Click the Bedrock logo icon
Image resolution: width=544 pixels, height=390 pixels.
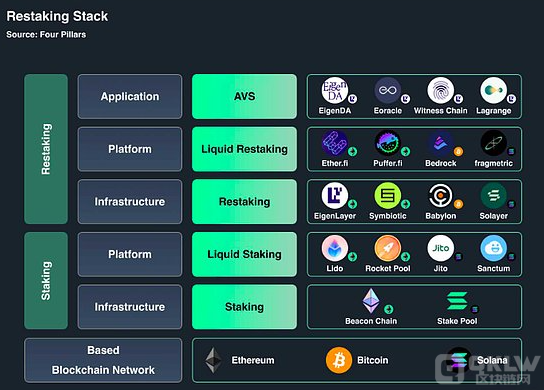click(441, 143)
